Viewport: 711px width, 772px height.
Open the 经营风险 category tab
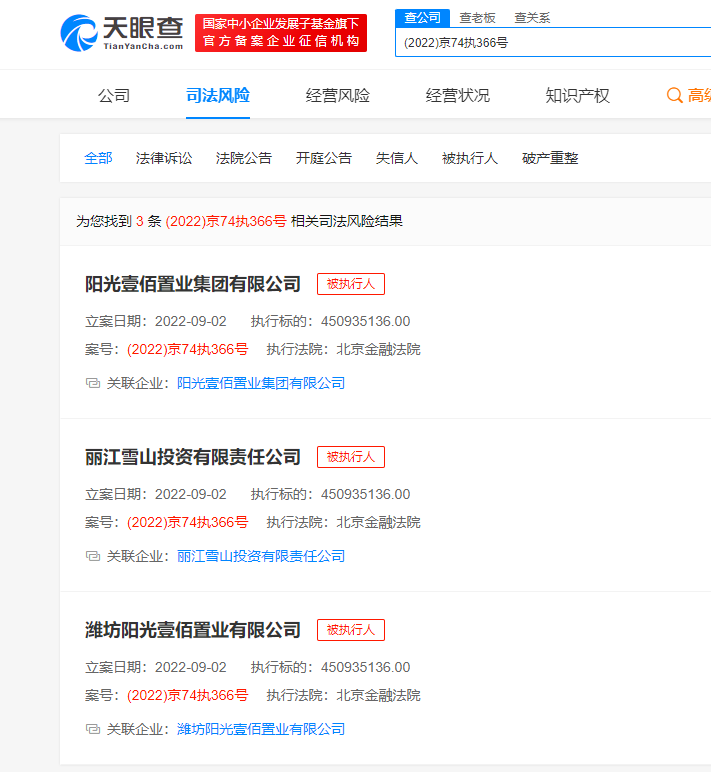tap(338, 96)
